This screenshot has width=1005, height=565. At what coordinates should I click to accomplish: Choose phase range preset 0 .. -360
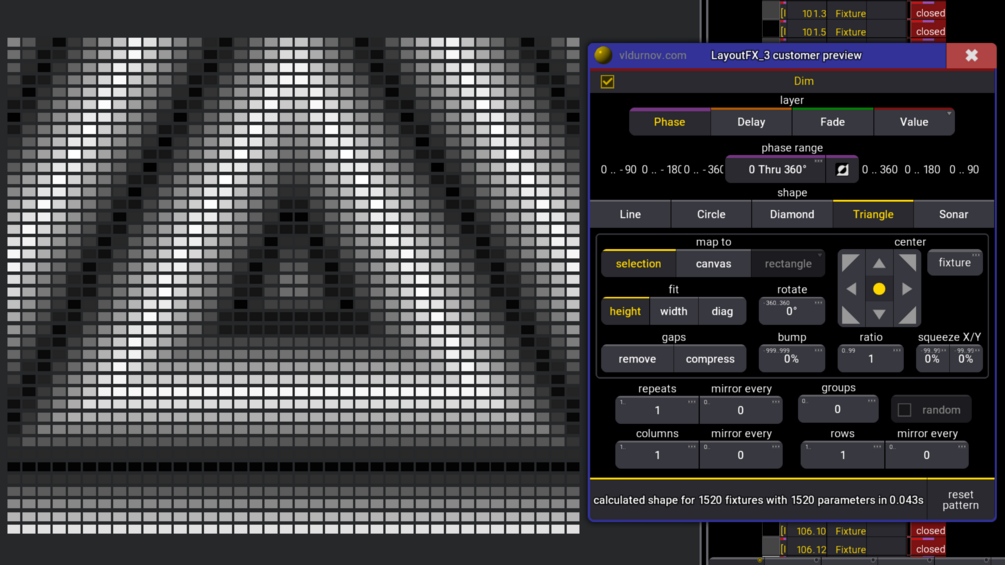(703, 170)
